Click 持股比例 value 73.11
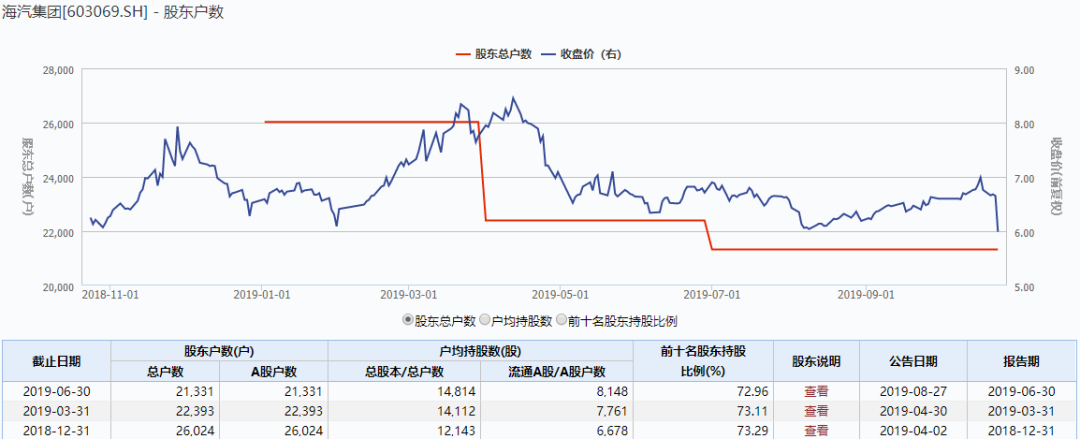 (x=754, y=411)
